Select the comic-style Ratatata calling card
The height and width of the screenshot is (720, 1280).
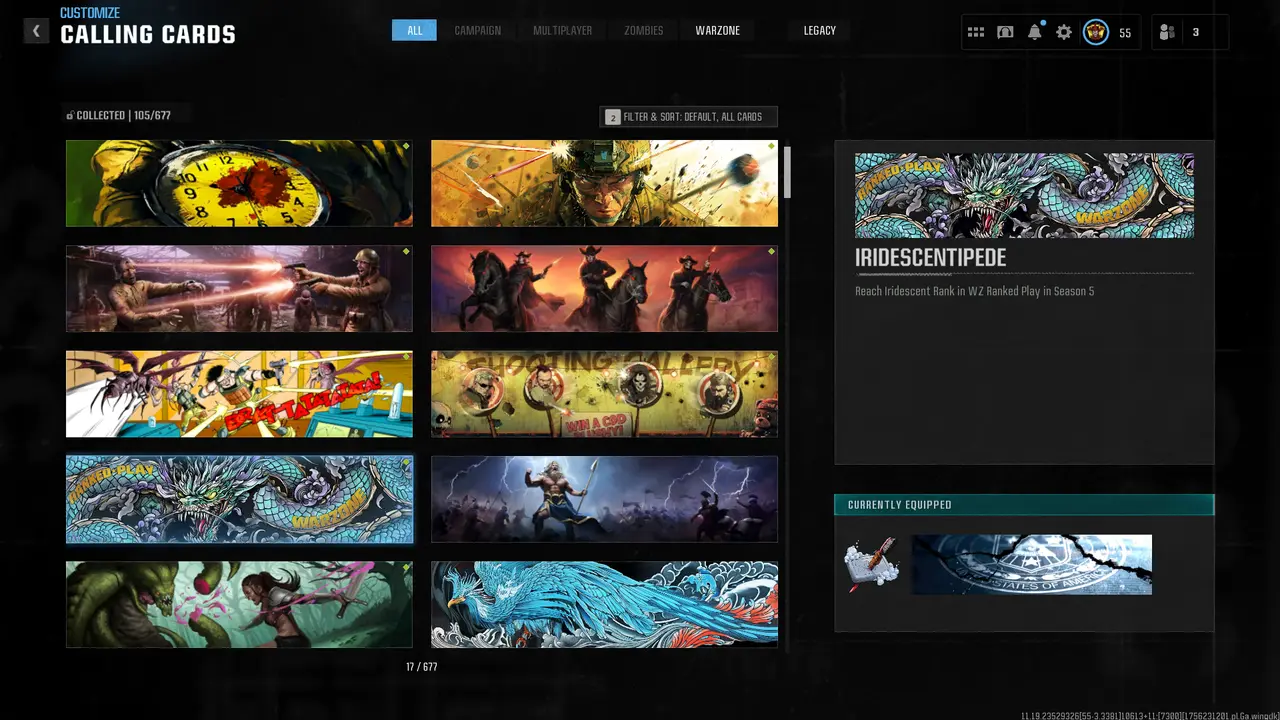tap(239, 394)
